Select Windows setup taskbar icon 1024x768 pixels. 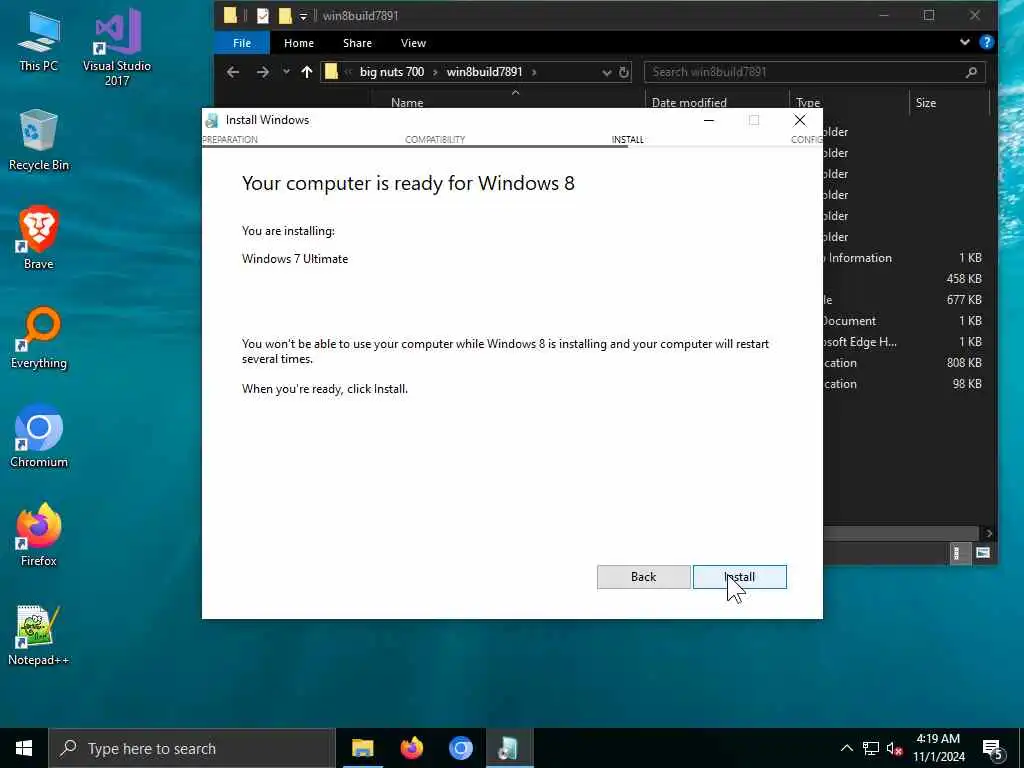pos(509,748)
